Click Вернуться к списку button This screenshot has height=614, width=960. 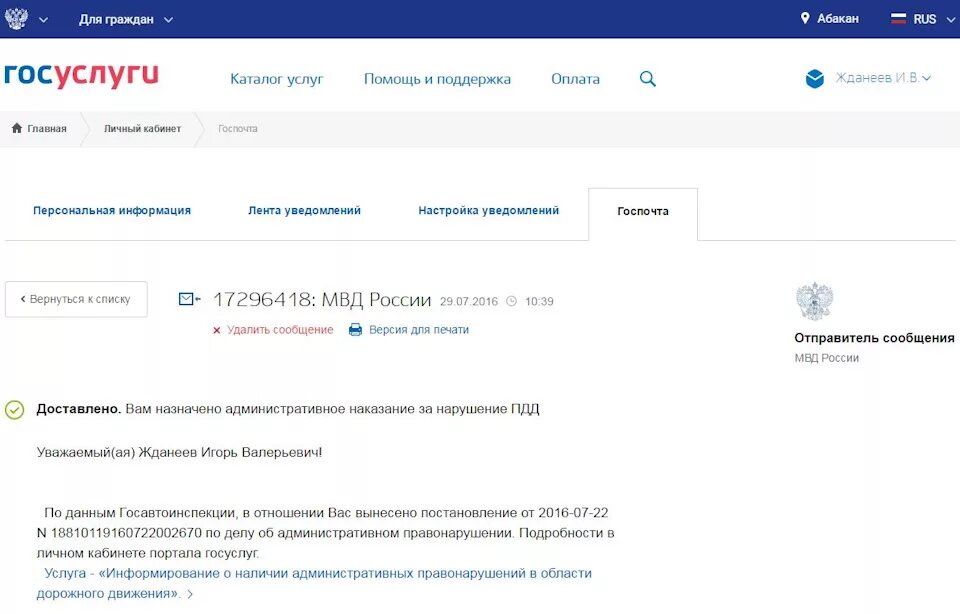click(77, 299)
